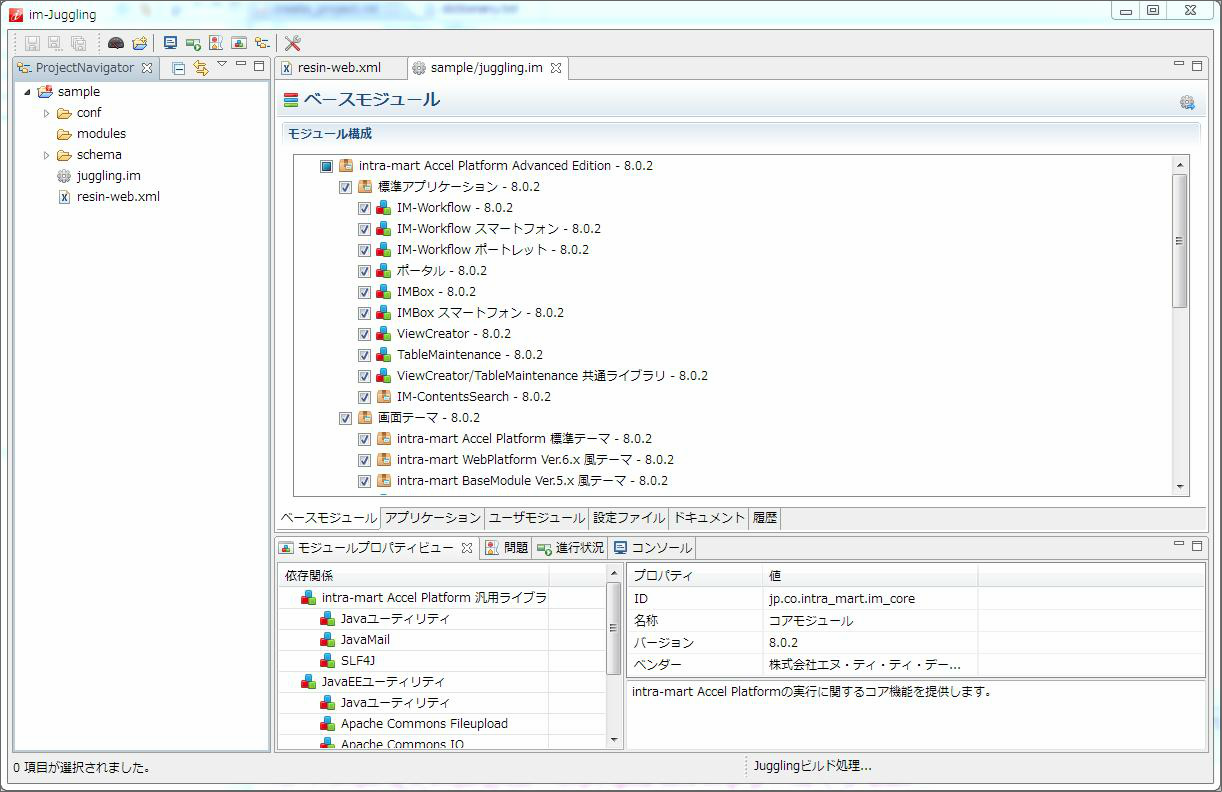Screen dimensions: 1222x792
Task: Expand the schema folder in project tree
Action: click(46, 155)
